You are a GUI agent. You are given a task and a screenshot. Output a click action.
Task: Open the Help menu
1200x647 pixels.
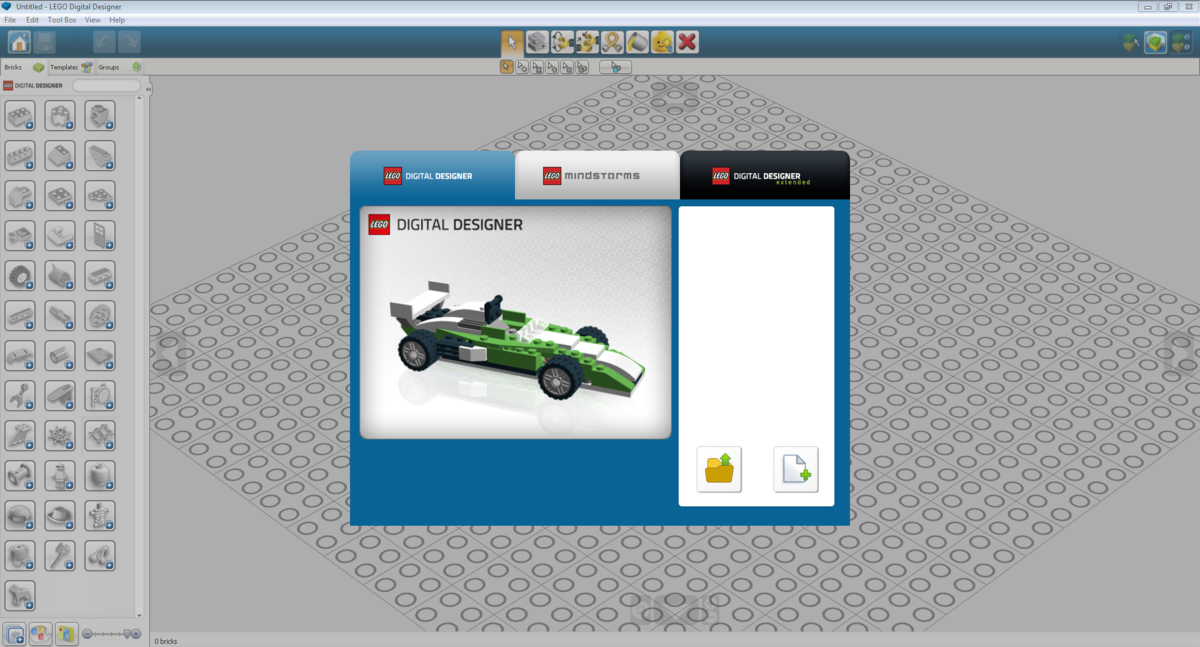117,20
